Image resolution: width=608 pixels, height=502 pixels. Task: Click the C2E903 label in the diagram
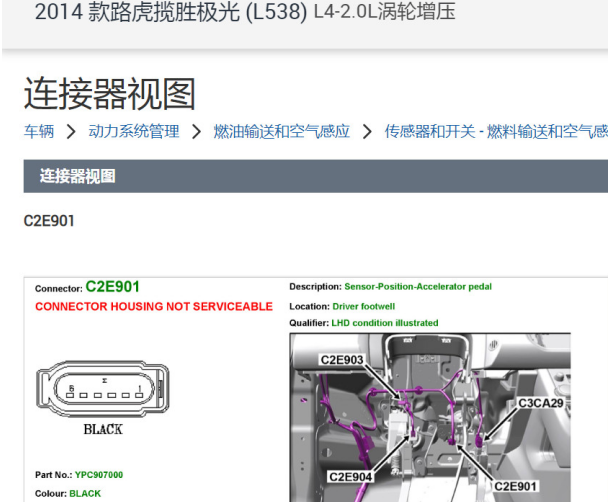click(342, 360)
